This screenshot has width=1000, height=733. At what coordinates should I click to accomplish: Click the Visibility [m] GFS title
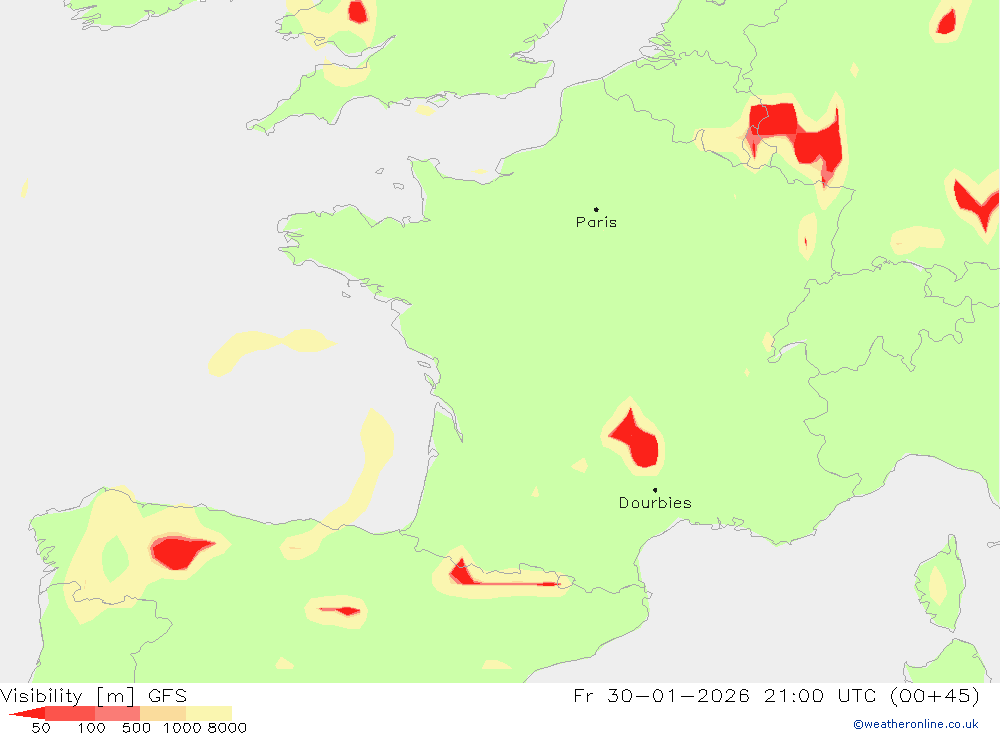(x=94, y=695)
